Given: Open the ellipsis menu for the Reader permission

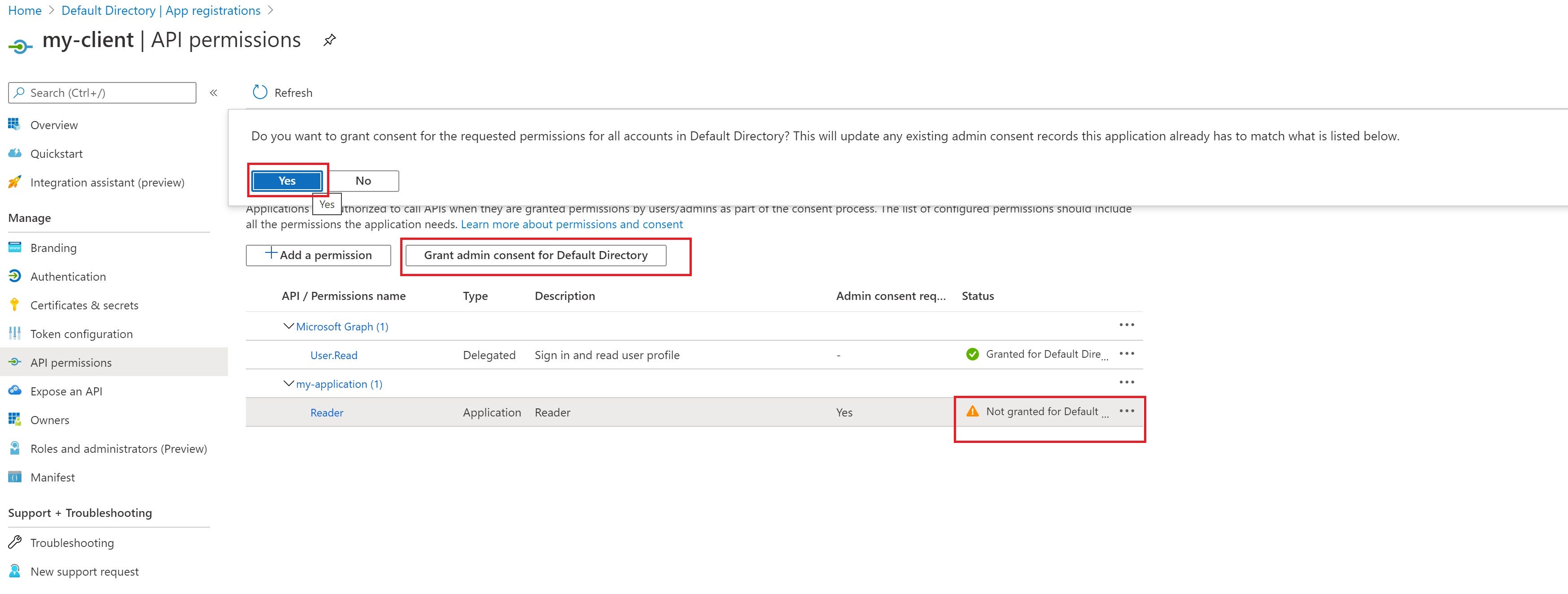Looking at the screenshot, I should click(x=1127, y=411).
